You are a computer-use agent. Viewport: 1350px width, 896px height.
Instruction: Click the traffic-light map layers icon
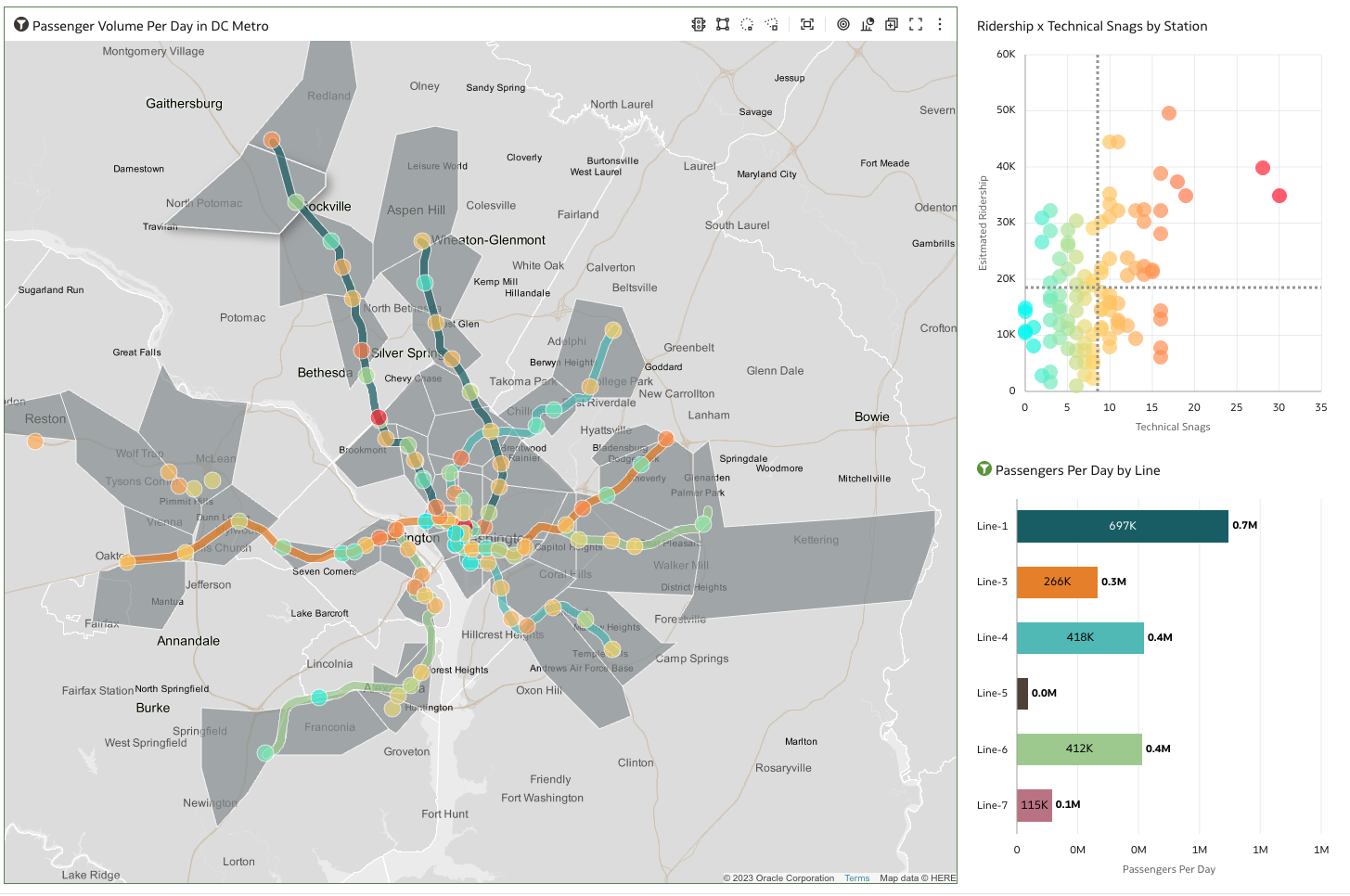699,24
